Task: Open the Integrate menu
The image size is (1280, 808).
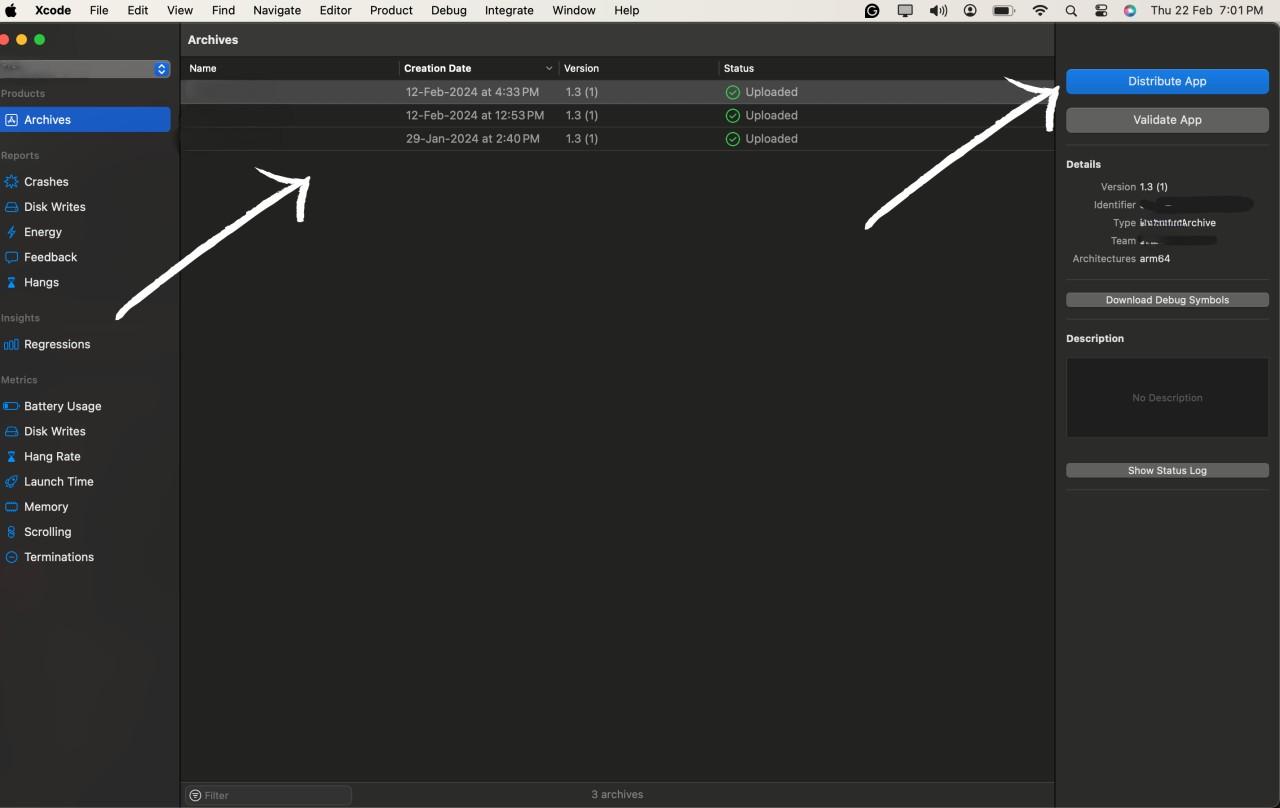Action: (509, 10)
